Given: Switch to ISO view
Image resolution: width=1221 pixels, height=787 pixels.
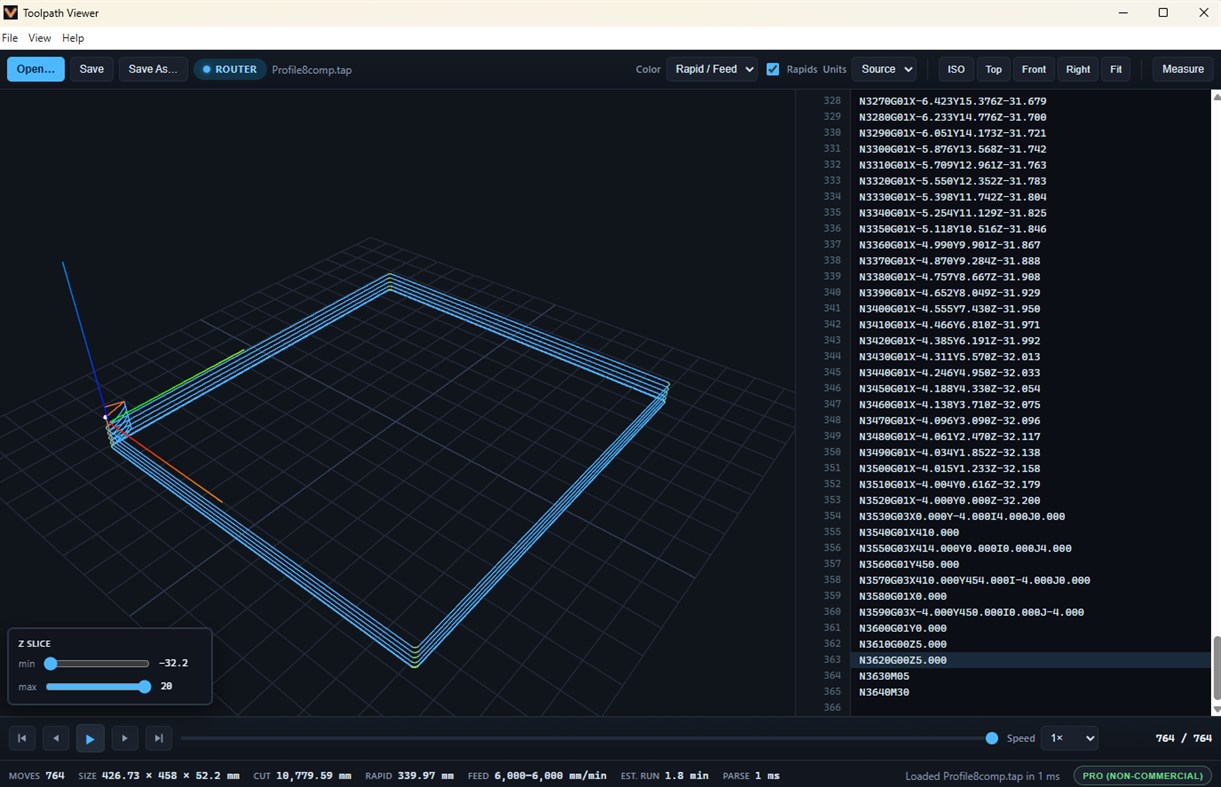Looking at the screenshot, I should pyautogui.click(x=956, y=69).
